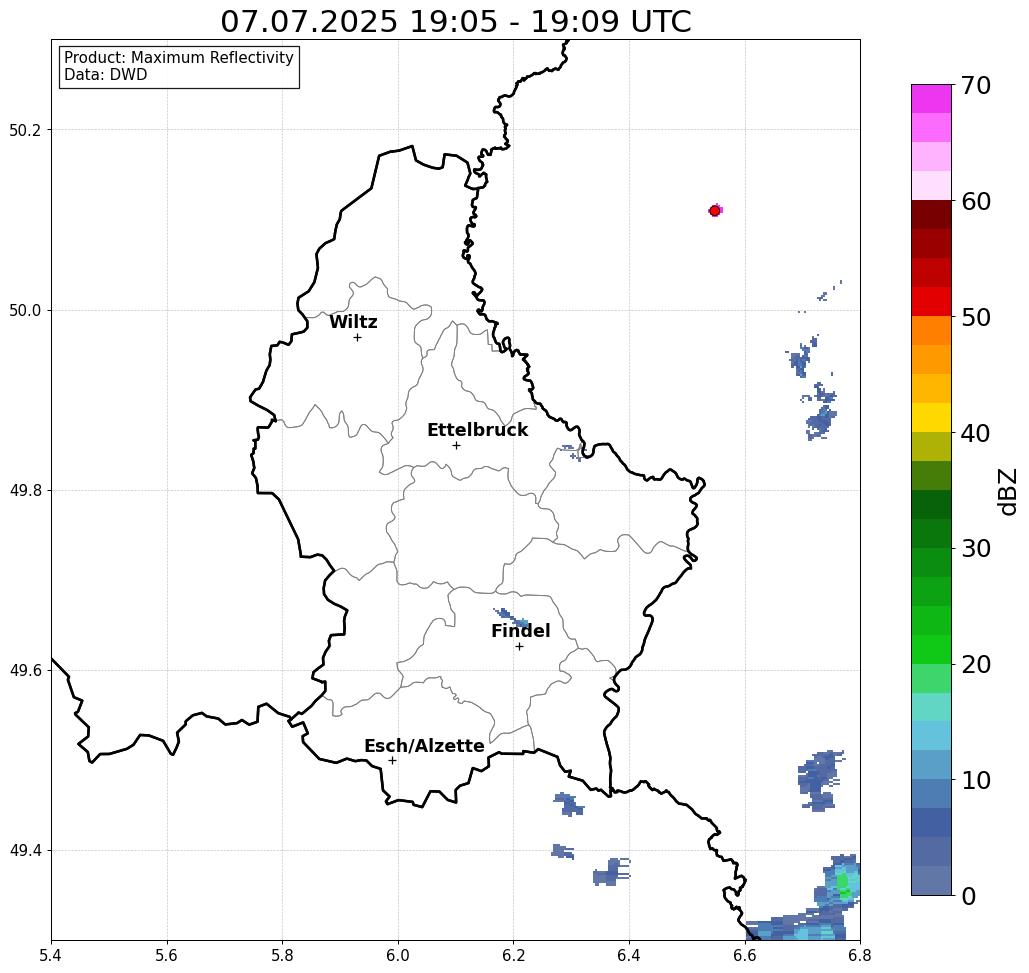
Task: Click the longitude tick label 5.4
Action: pyautogui.click(x=51, y=956)
